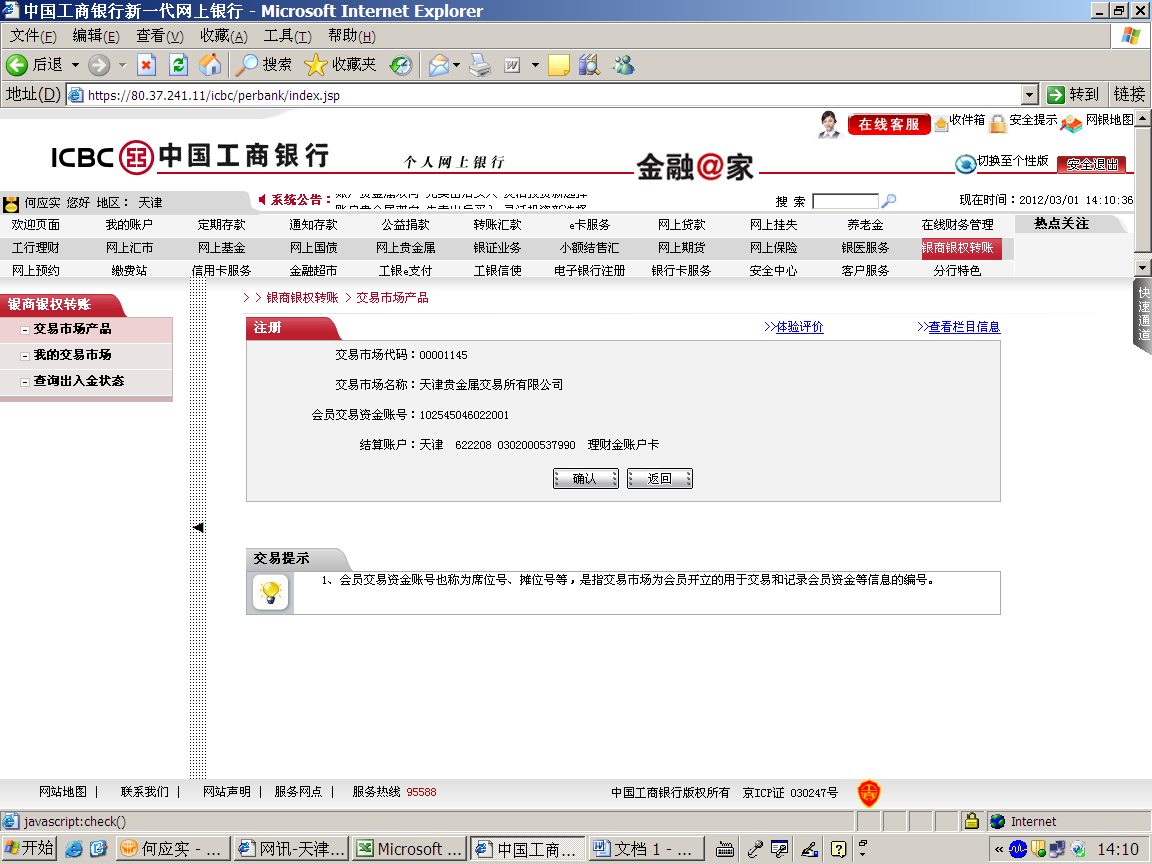Image resolution: width=1152 pixels, height=864 pixels.
Task: Open Messenger people icon
Action: click(x=624, y=65)
